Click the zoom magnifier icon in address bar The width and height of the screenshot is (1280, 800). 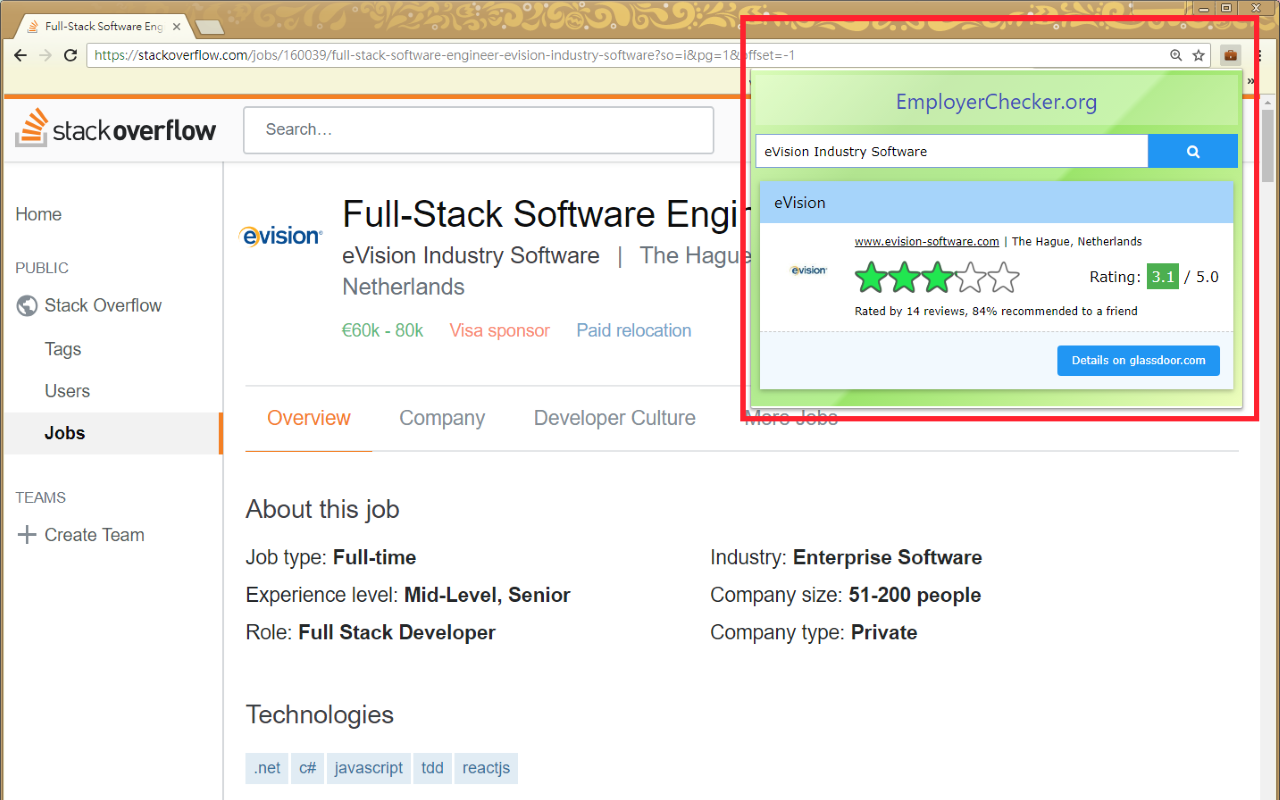[1176, 55]
